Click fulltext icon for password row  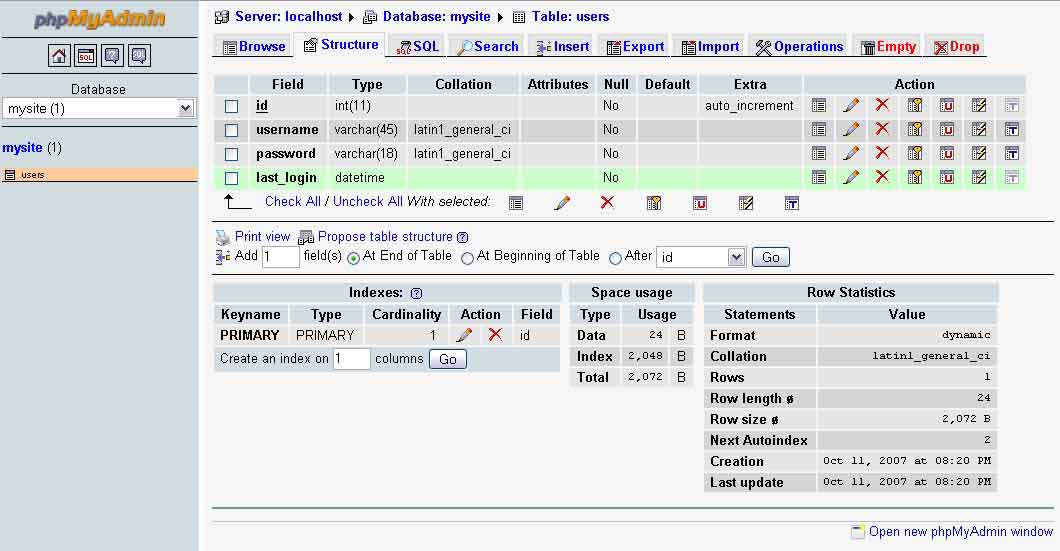point(1011,153)
